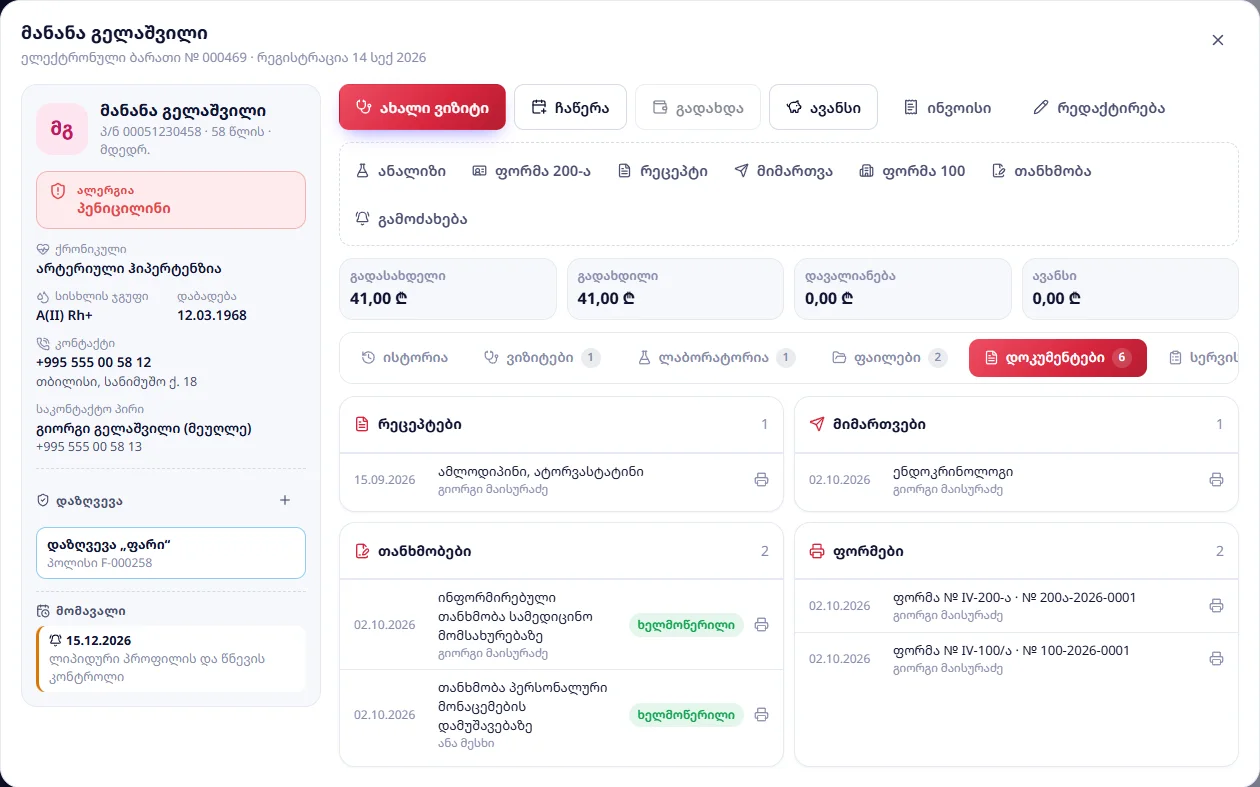Close the patient card dialog
Image resolution: width=1260 pixels, height=787 pixels.
[1218, 40]
